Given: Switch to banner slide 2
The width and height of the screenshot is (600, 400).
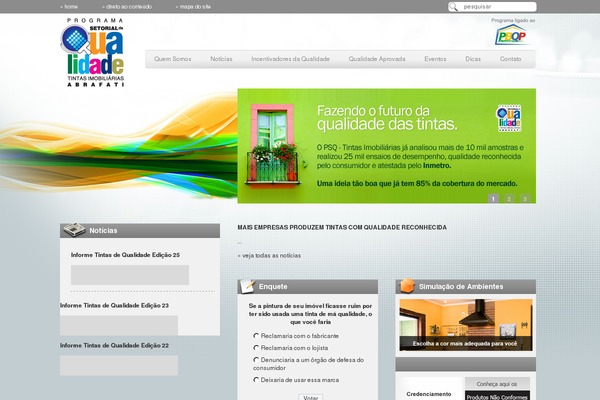Looking at the screenshot, I should point(508,198).
